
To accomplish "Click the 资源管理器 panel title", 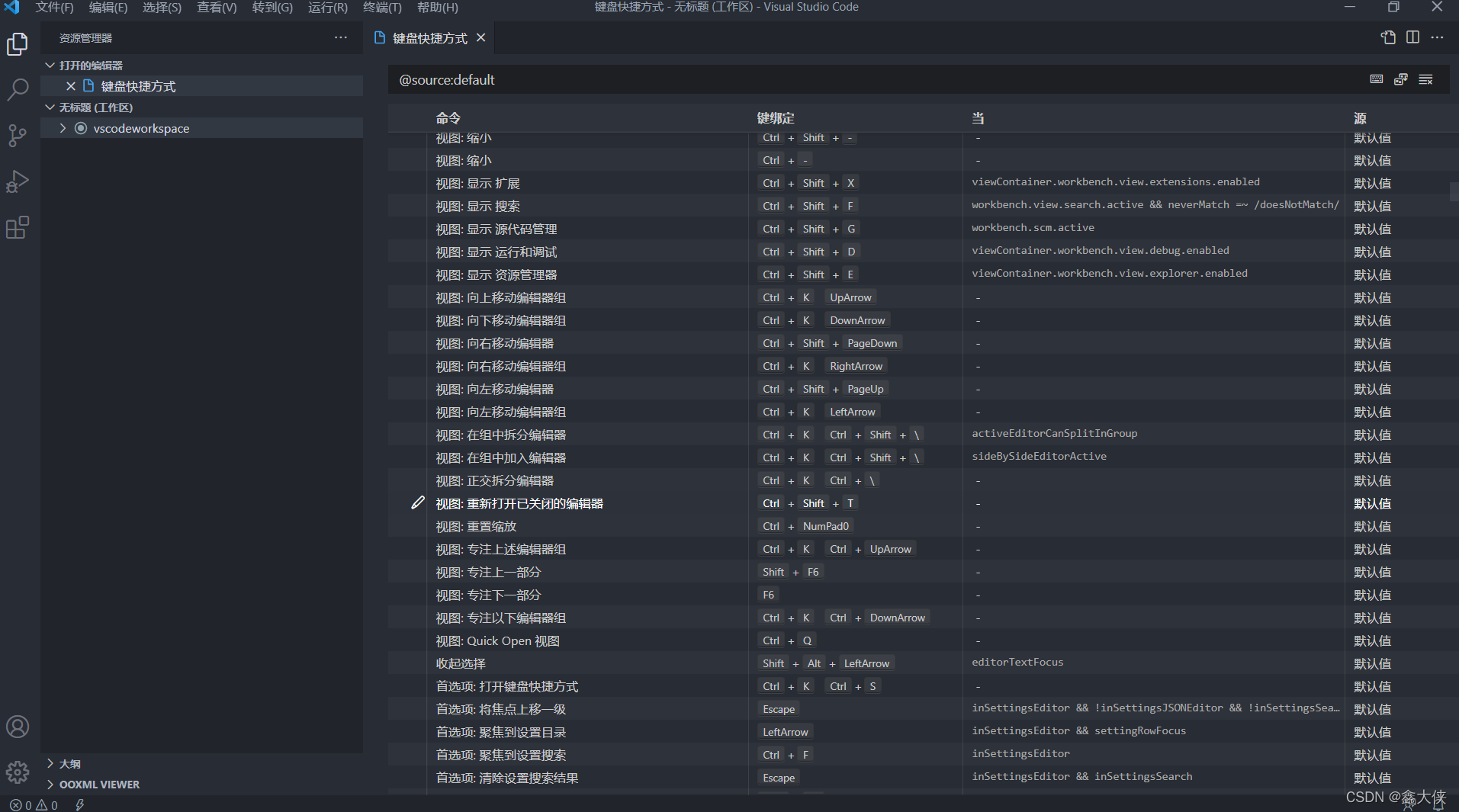I will pyautogui.click(x=85, y=37).
